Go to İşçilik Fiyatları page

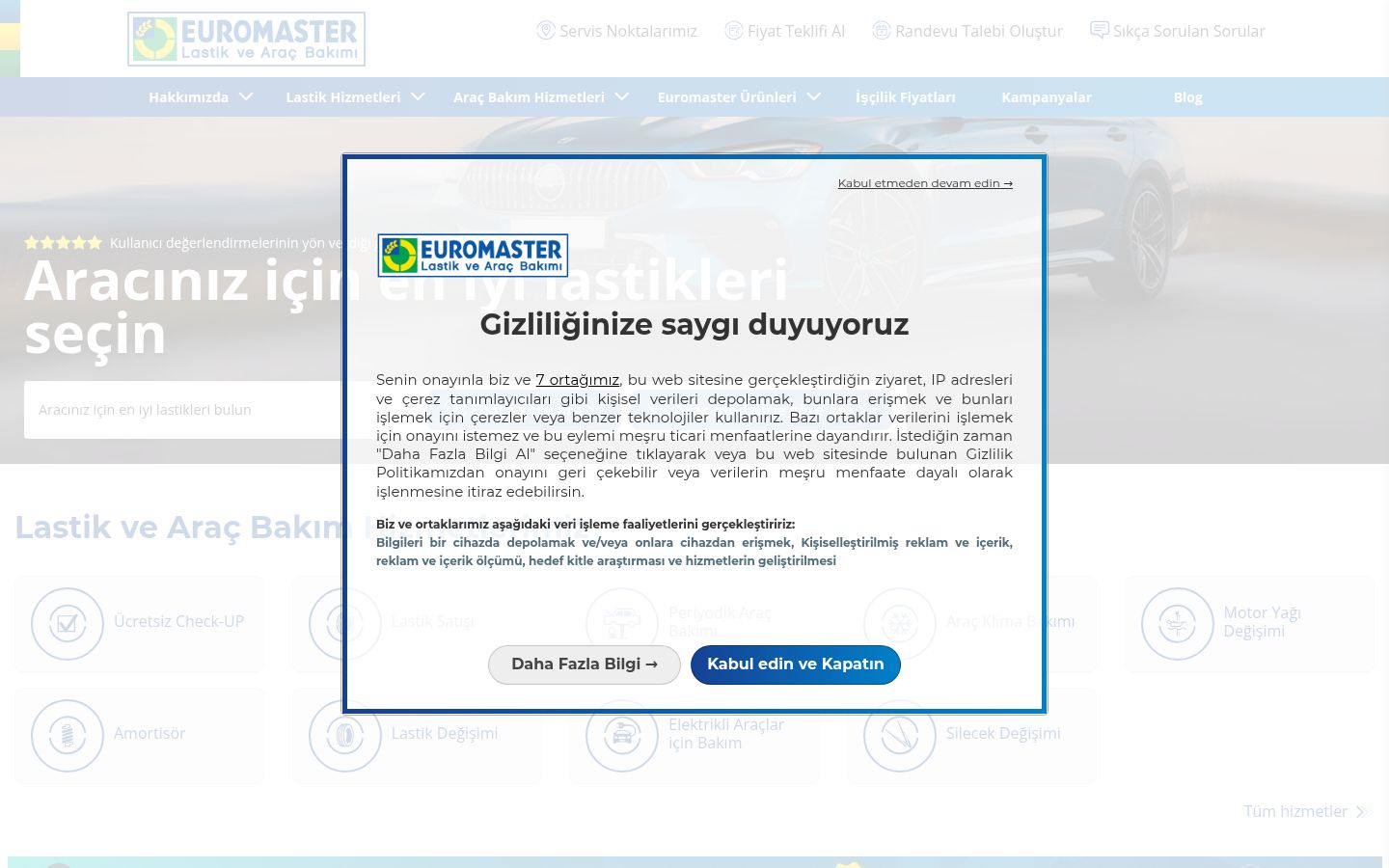pyautogui.click(x=906, y=97)
